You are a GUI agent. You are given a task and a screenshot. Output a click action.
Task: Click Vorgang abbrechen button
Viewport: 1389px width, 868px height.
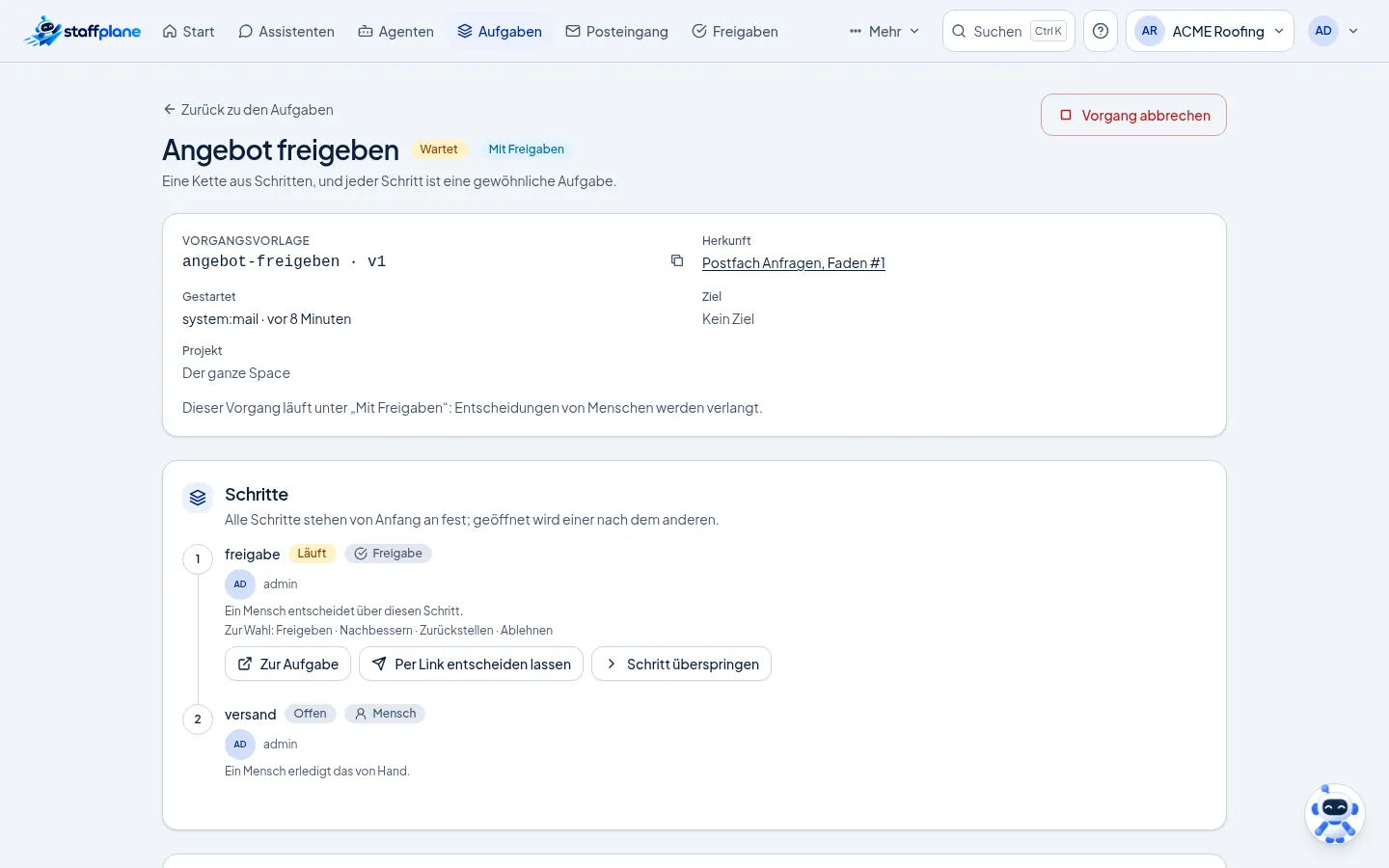point(1133,115)
